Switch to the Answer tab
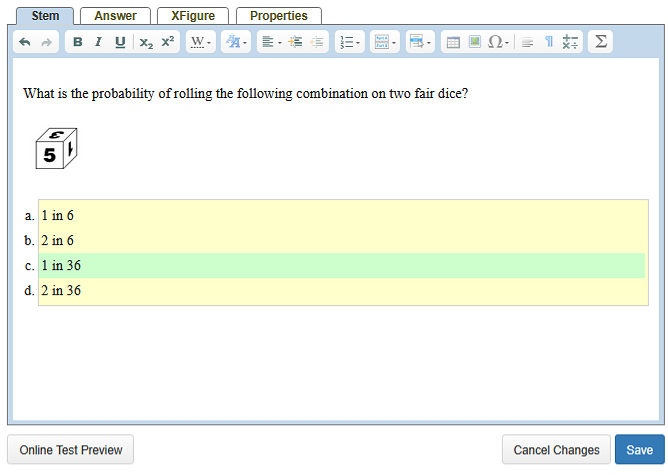This screenshot has width=668, height=475. (x=115, y=16)
